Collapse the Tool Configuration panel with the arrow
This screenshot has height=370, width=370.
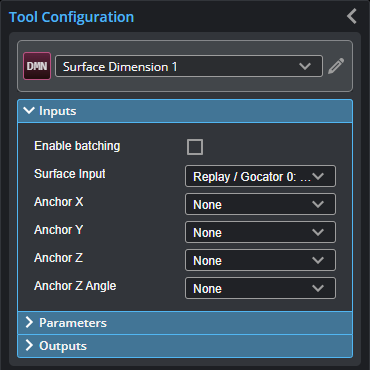click(352, 16)
